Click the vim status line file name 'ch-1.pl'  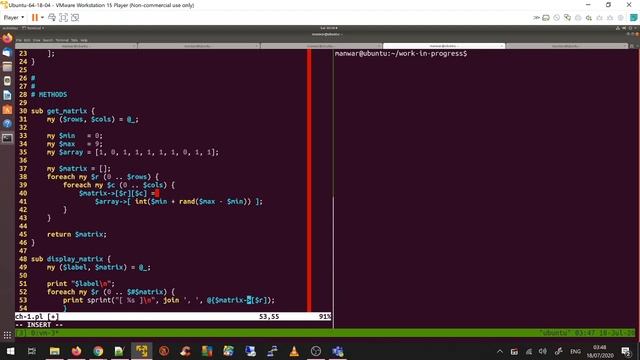coord(30,316)
